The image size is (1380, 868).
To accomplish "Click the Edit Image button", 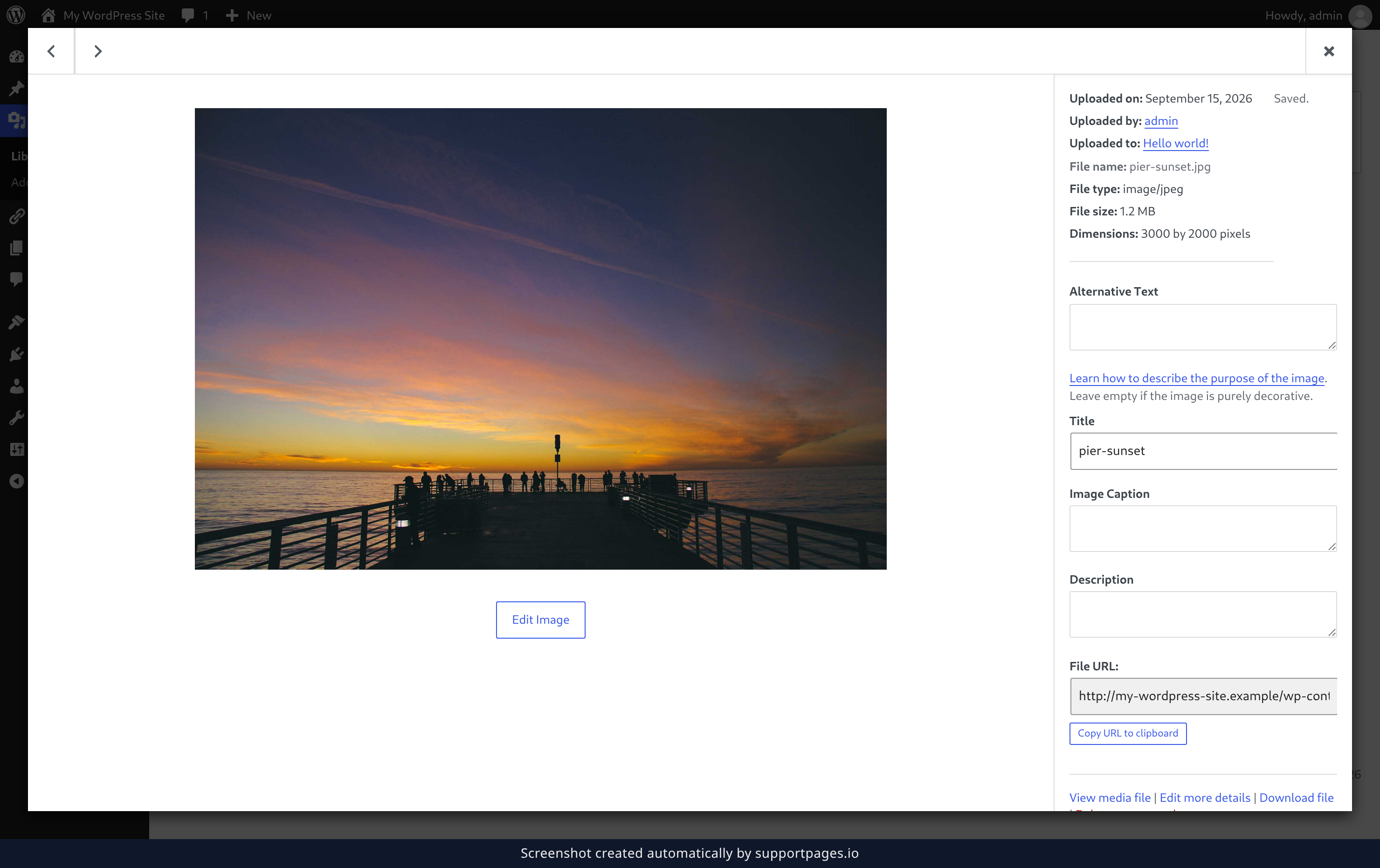I will tap(540, 620).
